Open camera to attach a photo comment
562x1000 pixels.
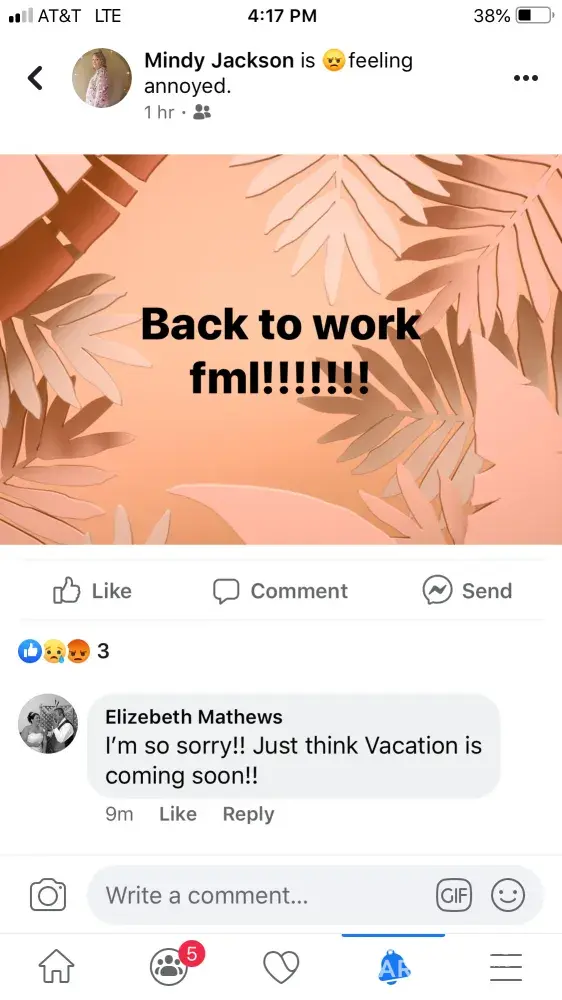[x=48, y=895]
